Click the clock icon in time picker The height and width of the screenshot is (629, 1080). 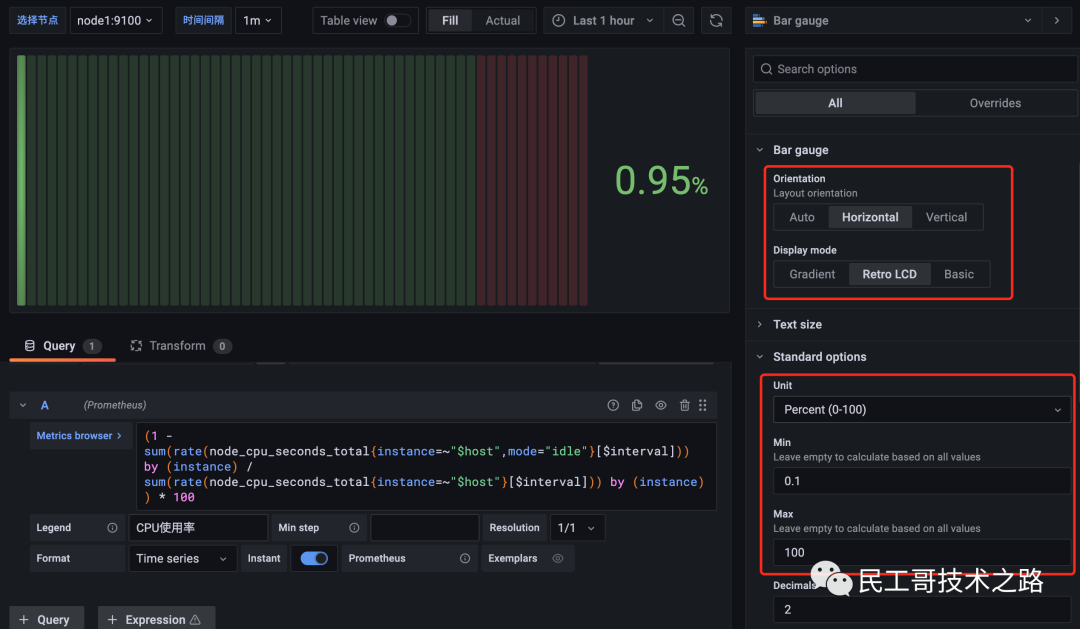click(559, 21)
